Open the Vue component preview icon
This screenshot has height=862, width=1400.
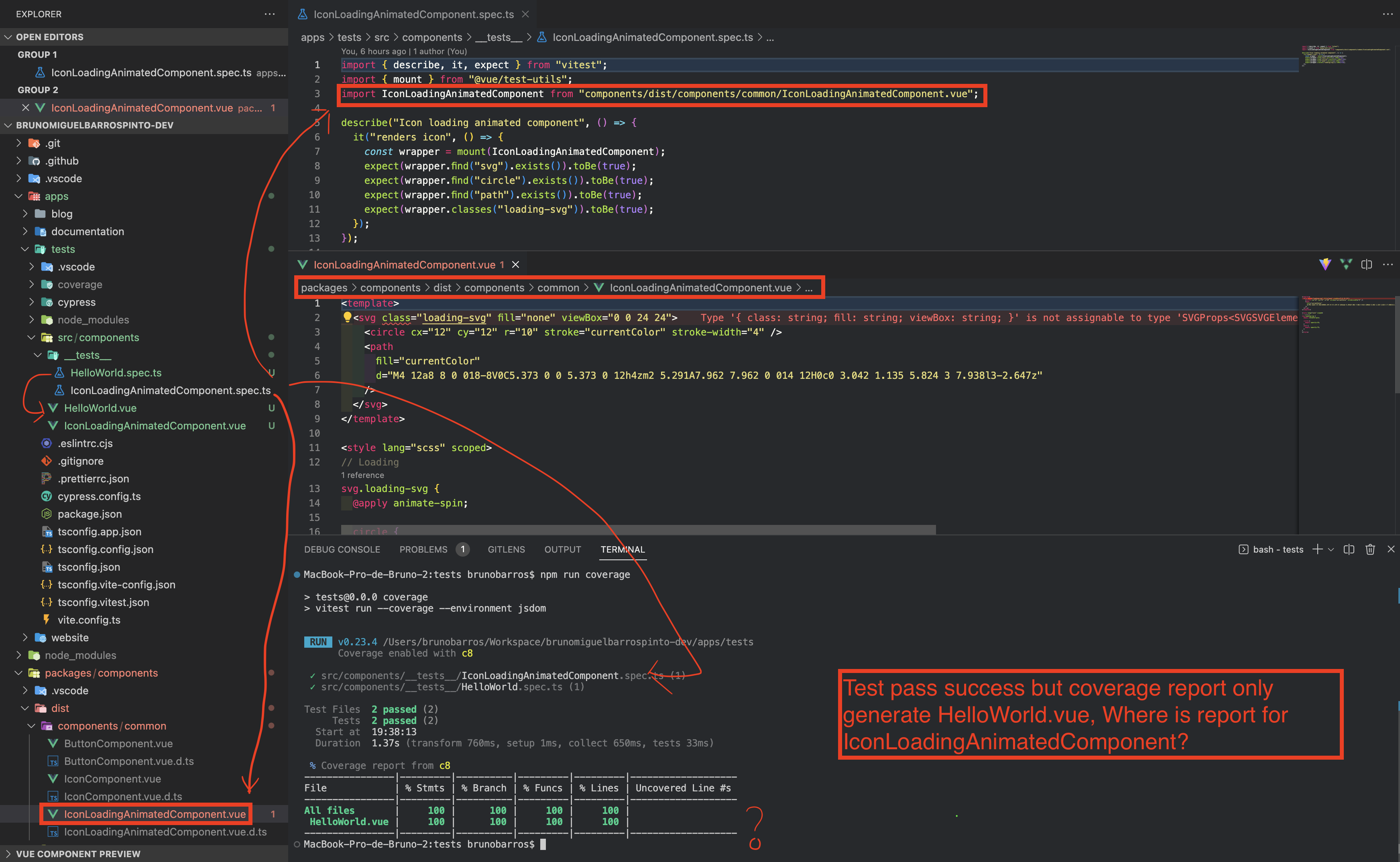[1346, 264]
